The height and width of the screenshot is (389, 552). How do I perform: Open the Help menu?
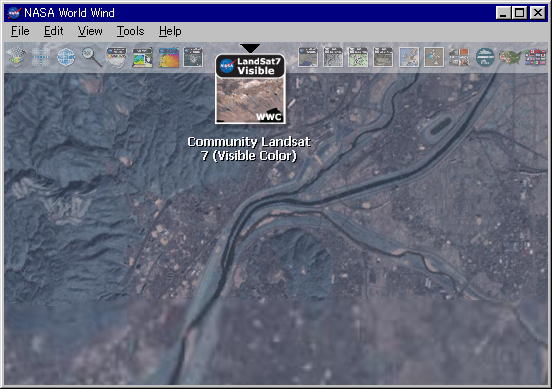(x=170, y=31)
